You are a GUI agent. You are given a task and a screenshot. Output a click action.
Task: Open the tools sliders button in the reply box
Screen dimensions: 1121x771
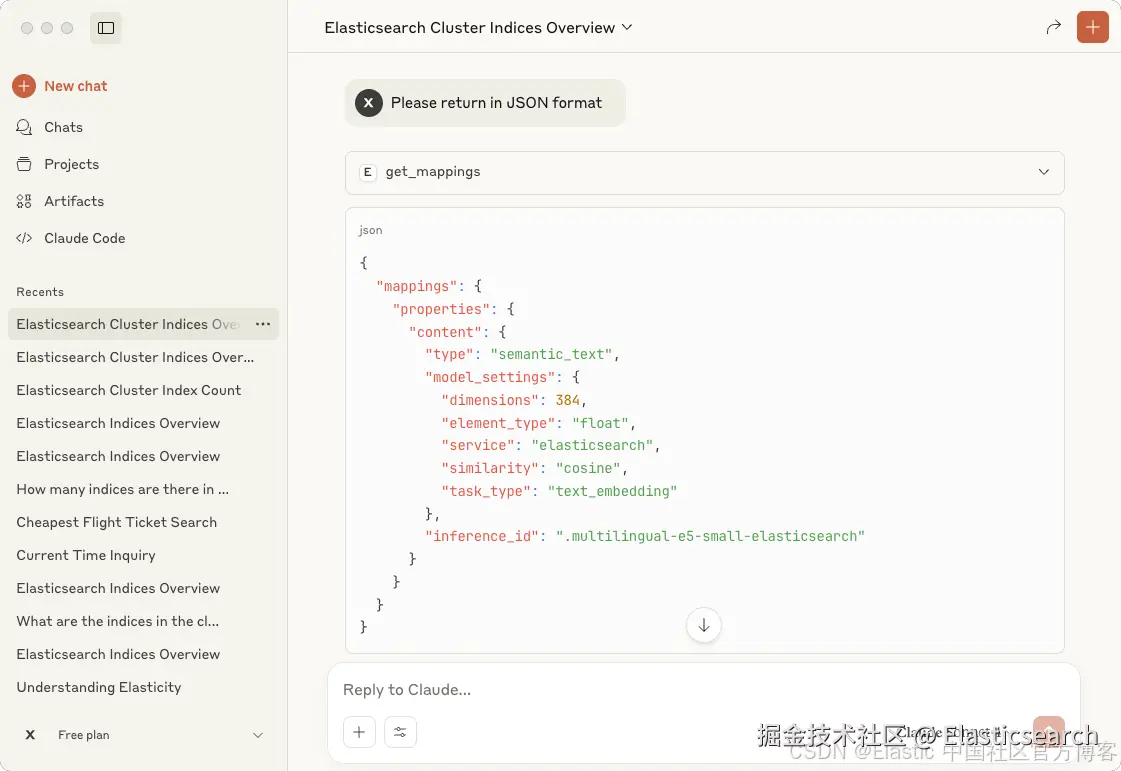[400, 732]
